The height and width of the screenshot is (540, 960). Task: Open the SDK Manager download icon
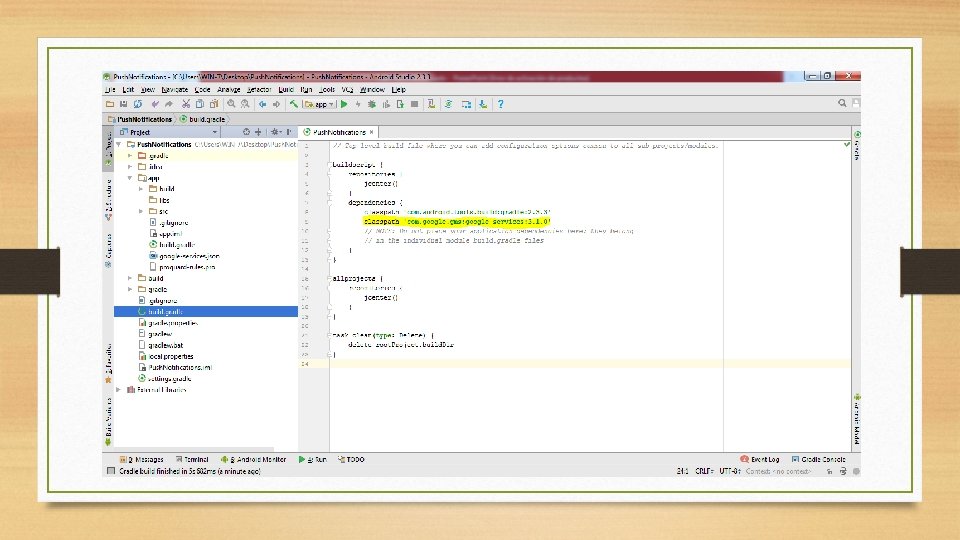point(483,105)
